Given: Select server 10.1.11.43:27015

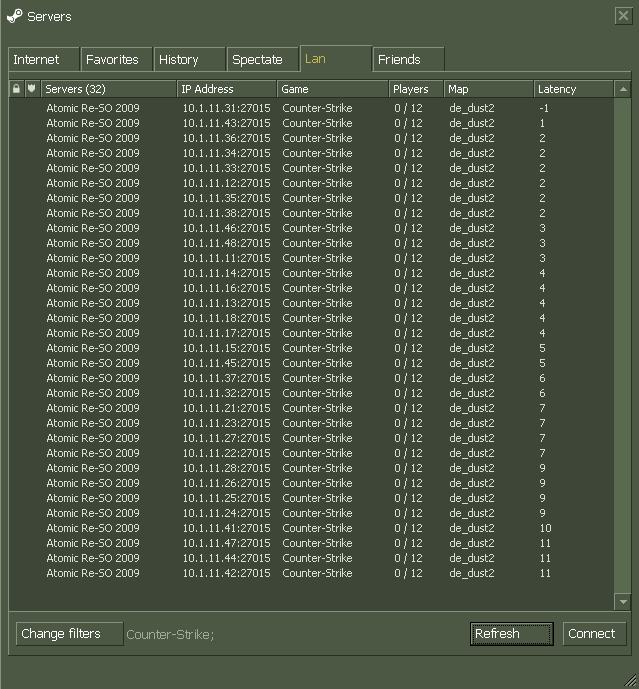Looking at the screenshot, I should click(x=311, y=123).
